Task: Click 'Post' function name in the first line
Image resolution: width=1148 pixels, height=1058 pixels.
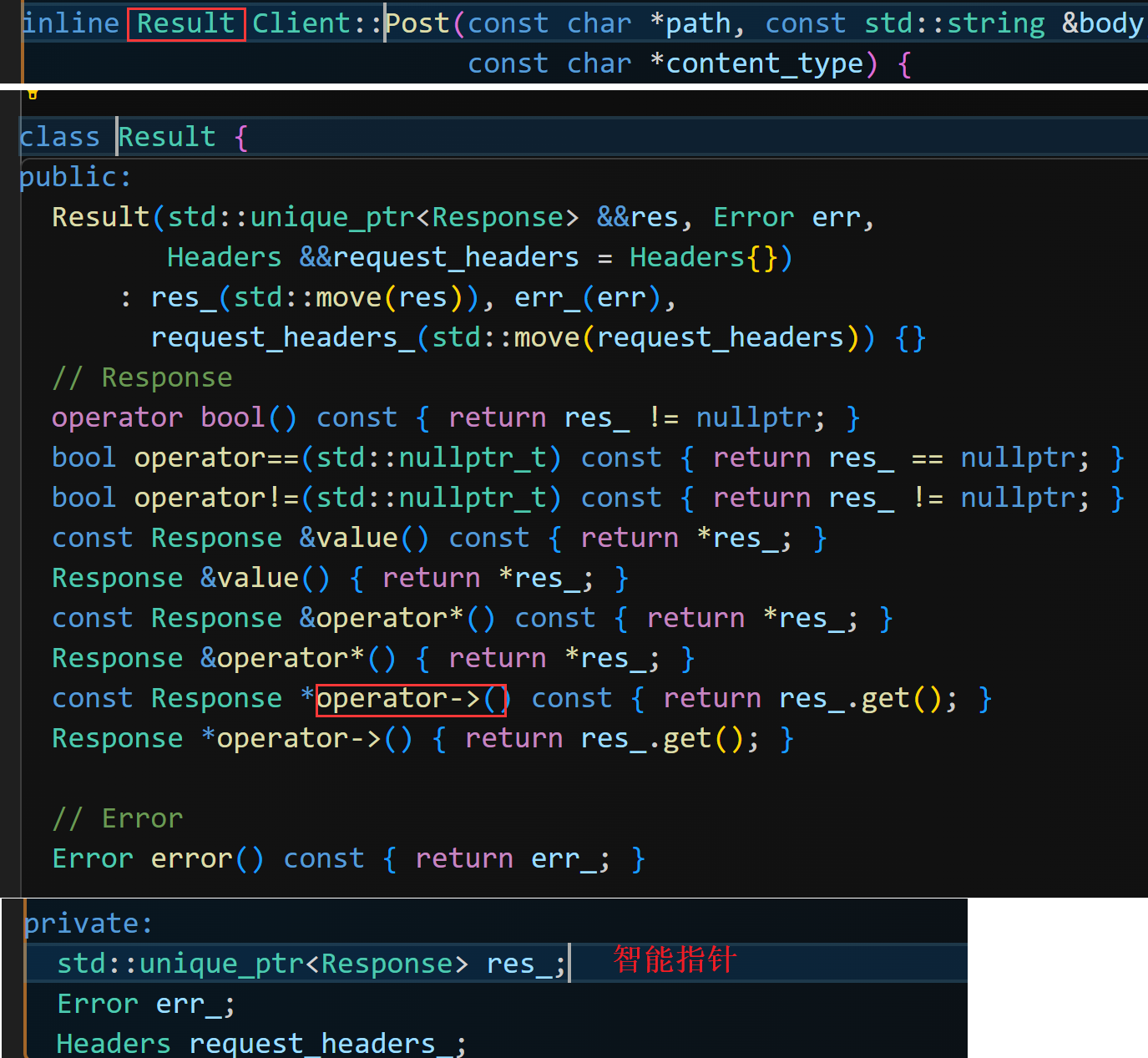Action: [x=417, y=23]
